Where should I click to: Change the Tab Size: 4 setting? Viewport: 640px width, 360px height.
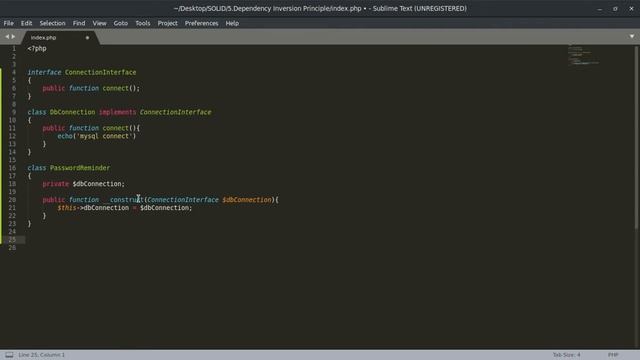tap(566, 355)
